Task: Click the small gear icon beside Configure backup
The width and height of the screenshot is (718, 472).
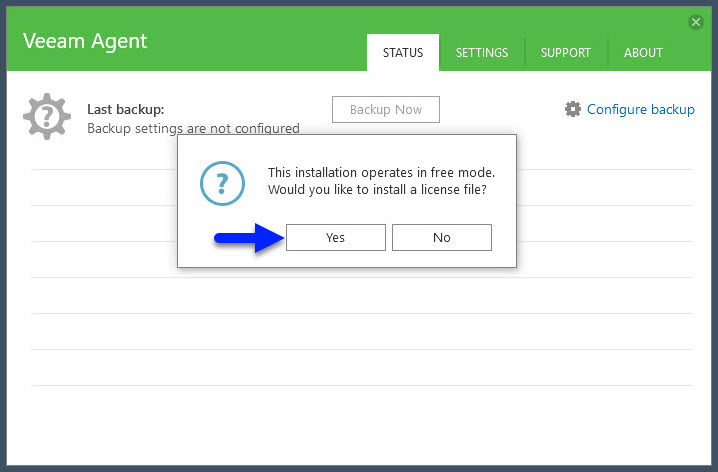Action: pos(573,109)
